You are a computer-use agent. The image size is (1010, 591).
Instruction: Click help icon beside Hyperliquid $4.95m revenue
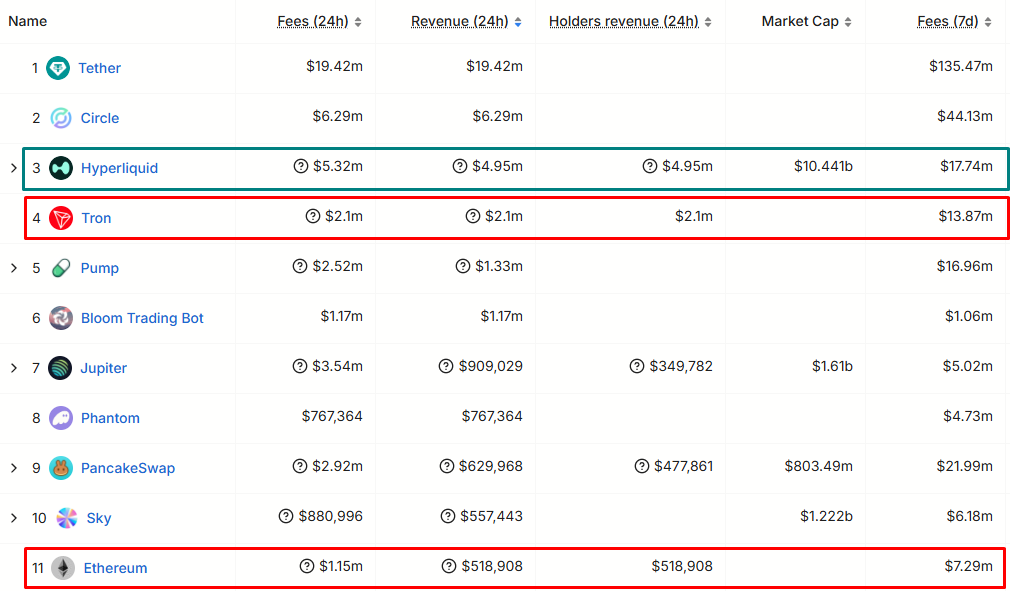click(459, 167)
